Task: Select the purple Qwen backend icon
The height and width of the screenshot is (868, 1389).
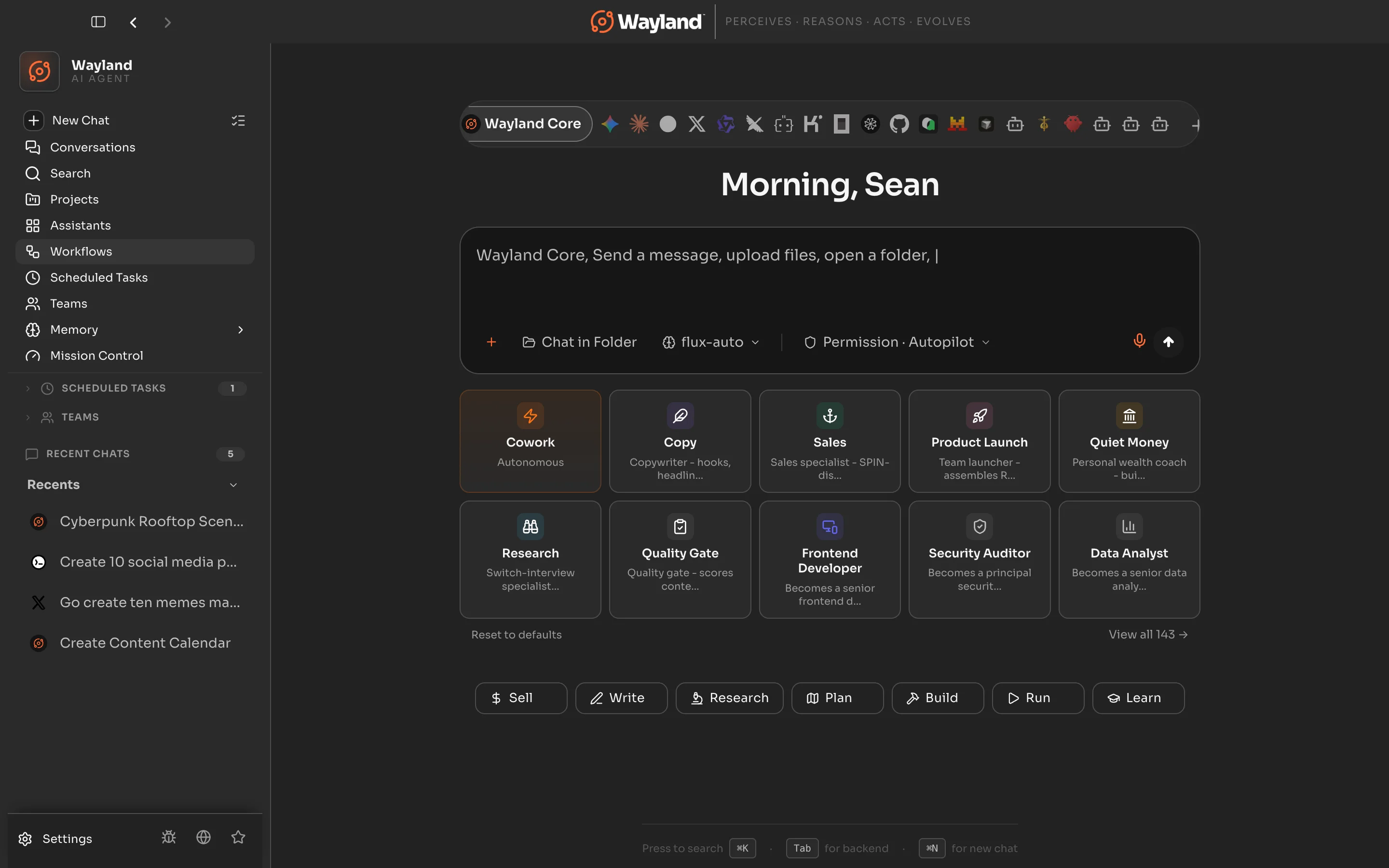Action: [725, 124]
